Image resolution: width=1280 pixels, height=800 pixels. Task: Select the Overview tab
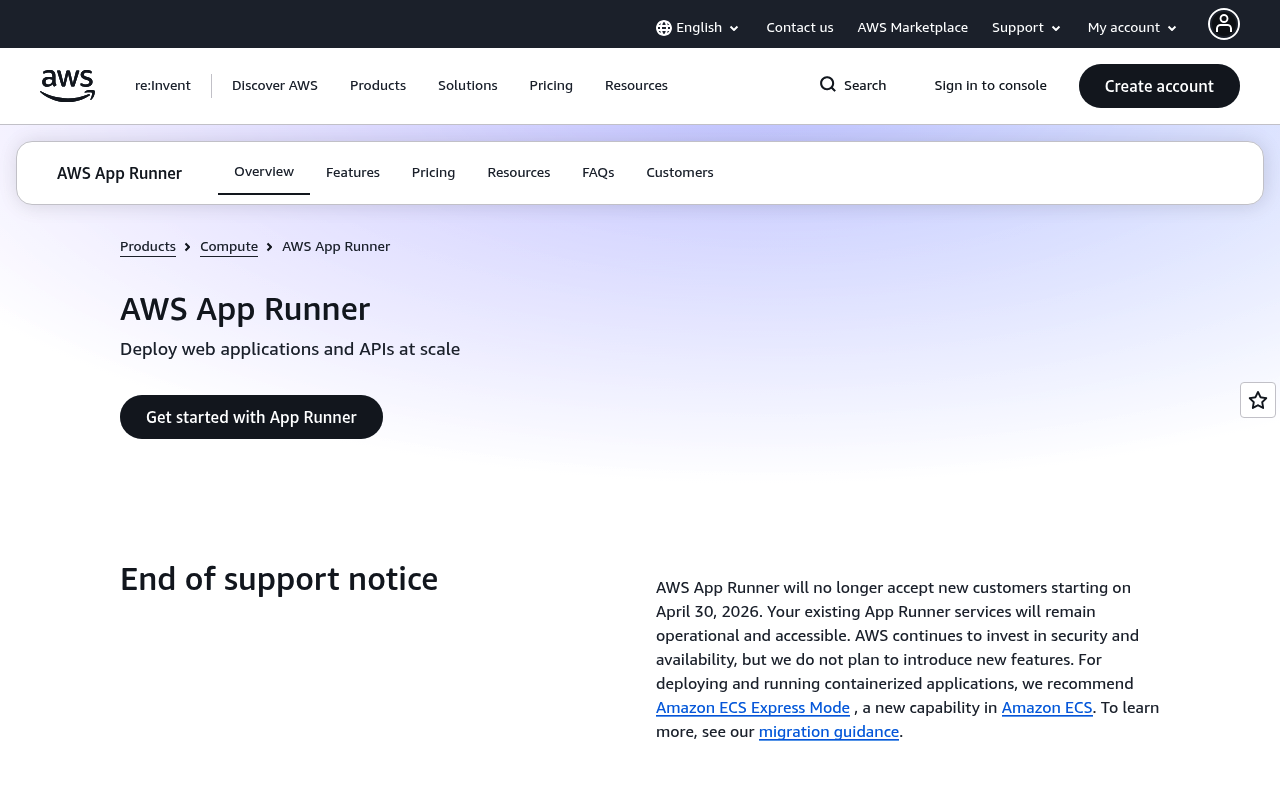coord(264,172)
